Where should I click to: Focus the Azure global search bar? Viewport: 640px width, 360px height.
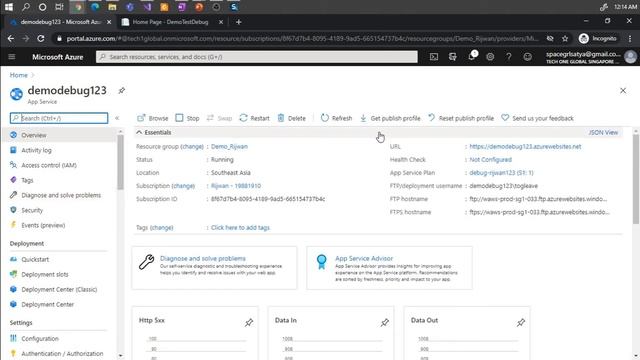click(257, 57)
